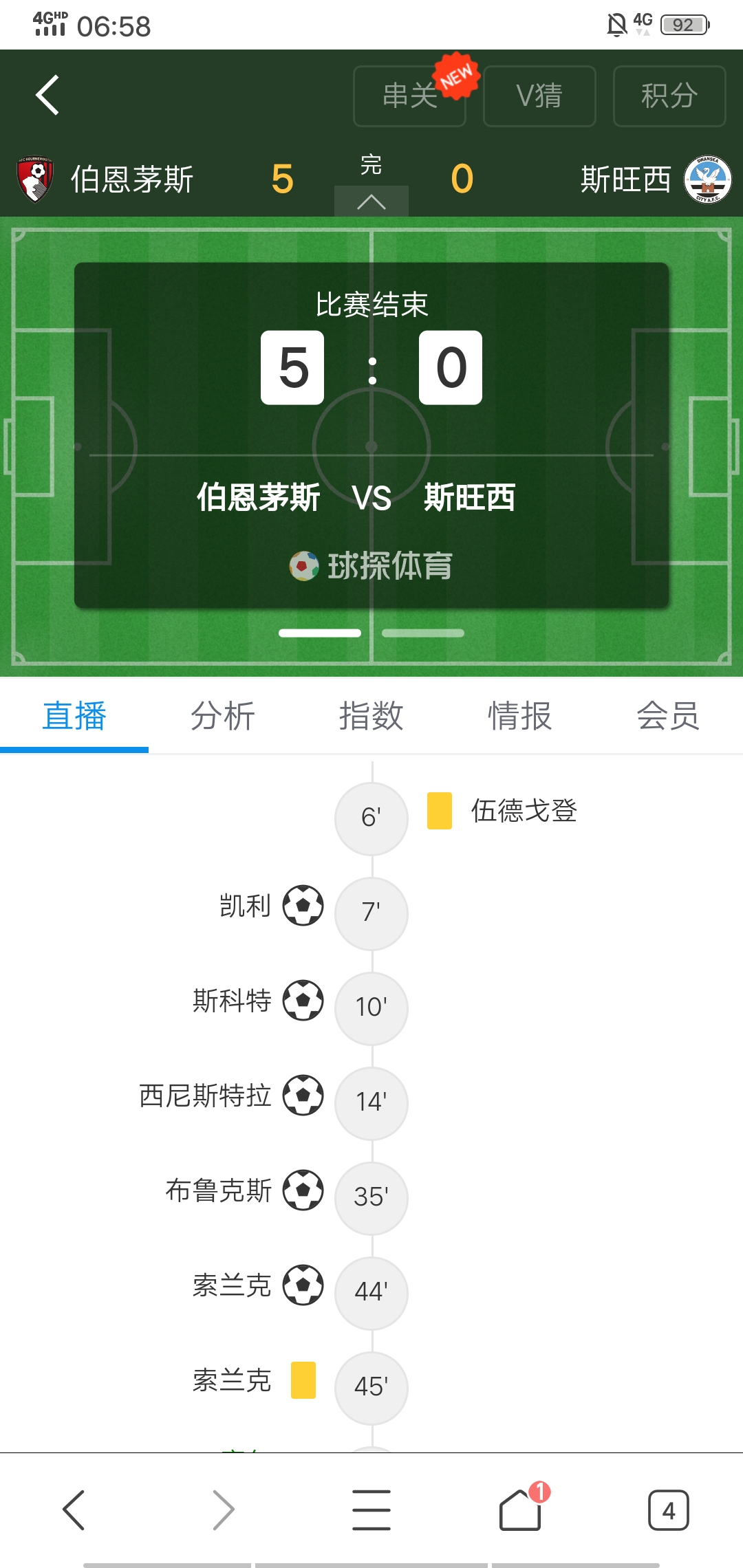Viewport: 743px width, 1568px height.
Task: Tap the goal ball icon beside 西尼斯特拉
Action: click(x=303, y=1095)
